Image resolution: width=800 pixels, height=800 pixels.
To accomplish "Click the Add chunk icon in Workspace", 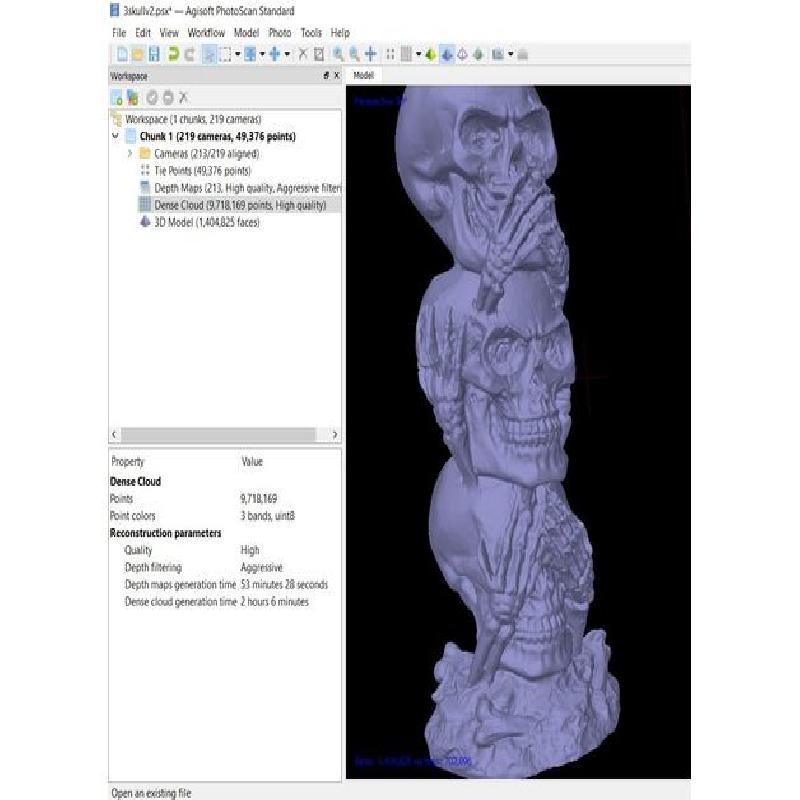I will pyautogui.click(x=116, y=97).
